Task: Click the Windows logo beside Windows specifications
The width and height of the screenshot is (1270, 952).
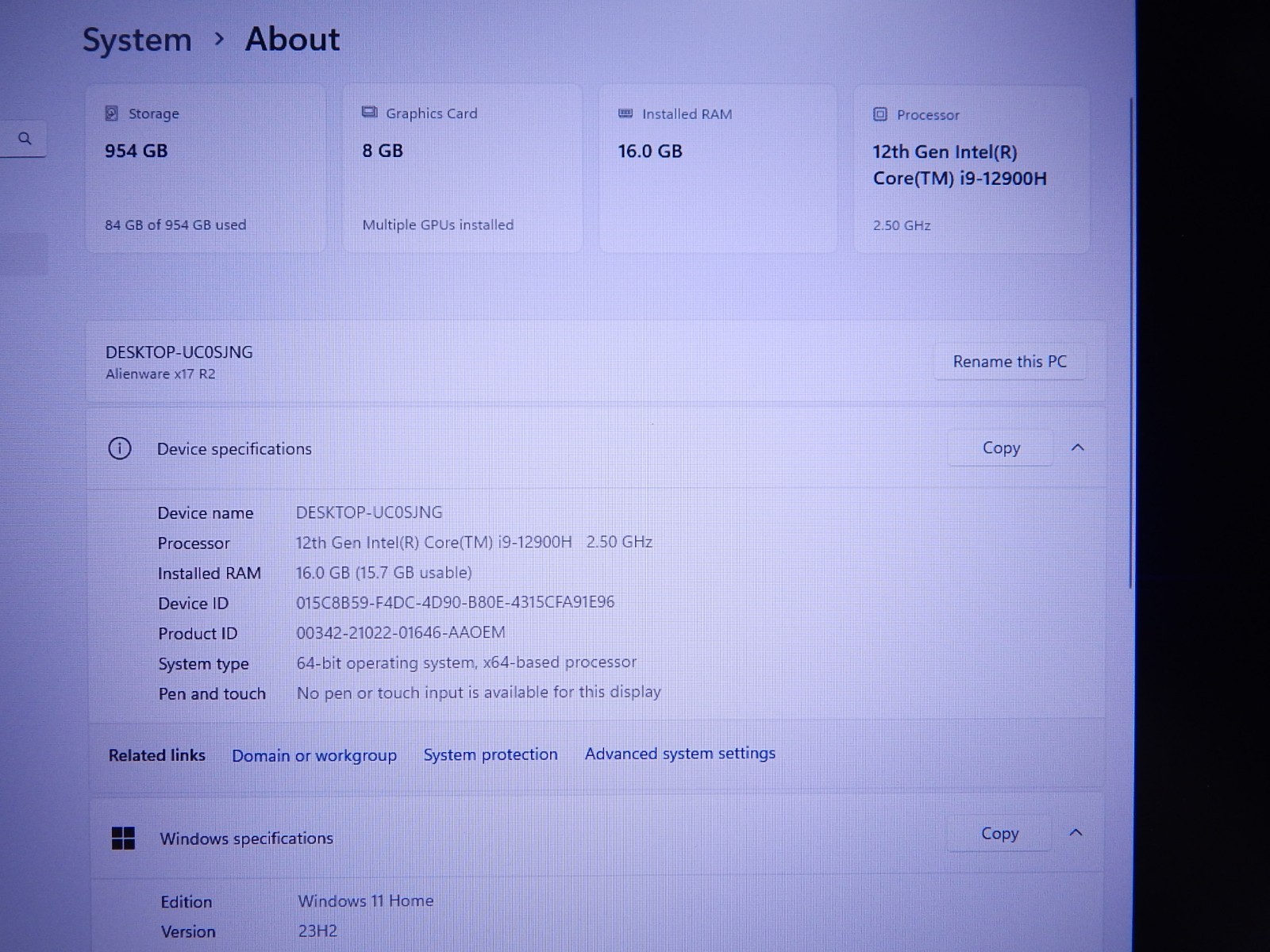Action: click(123, 838)
